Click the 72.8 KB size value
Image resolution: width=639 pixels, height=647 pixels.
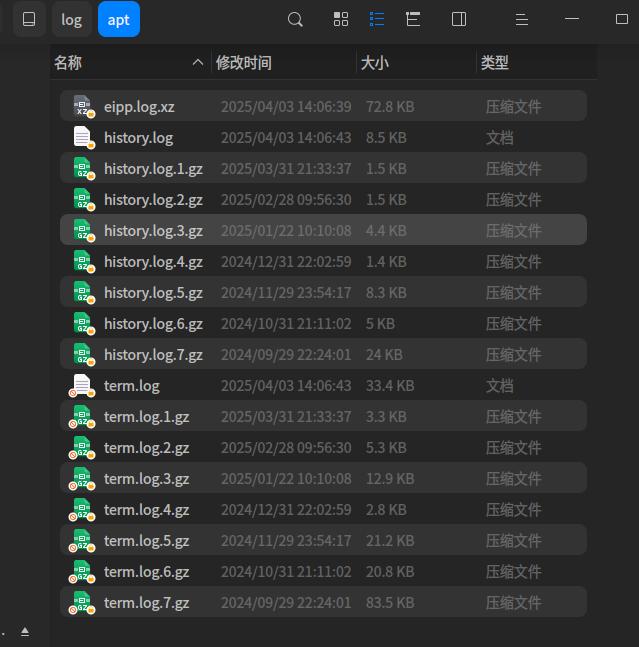[390, 106]
